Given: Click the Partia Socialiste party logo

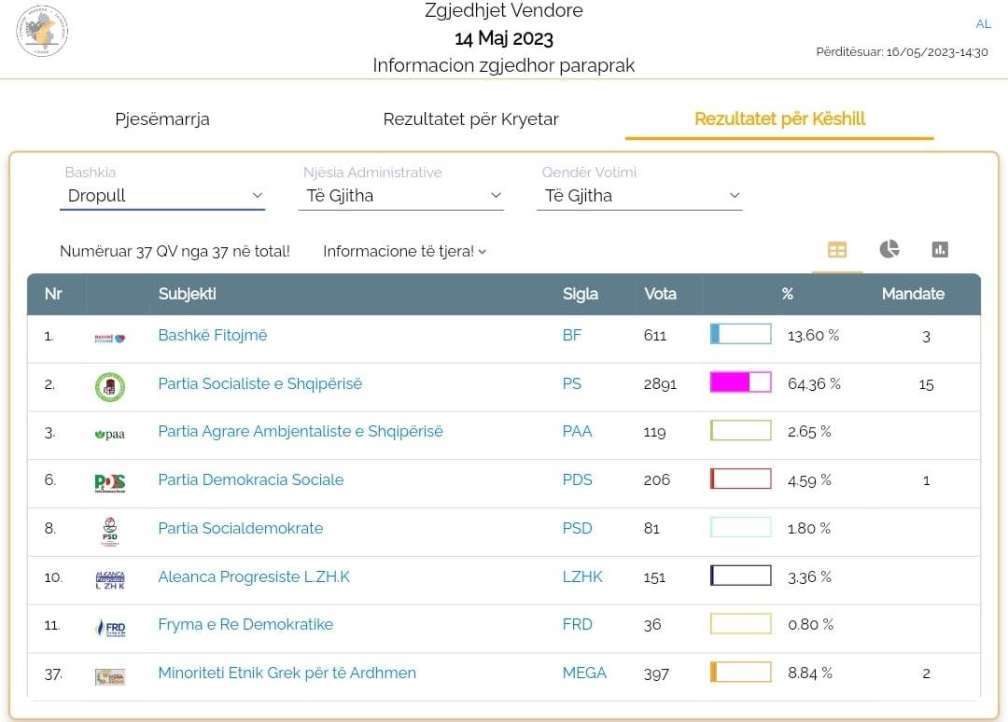Looking at the screenshot, I should [110, 386].
